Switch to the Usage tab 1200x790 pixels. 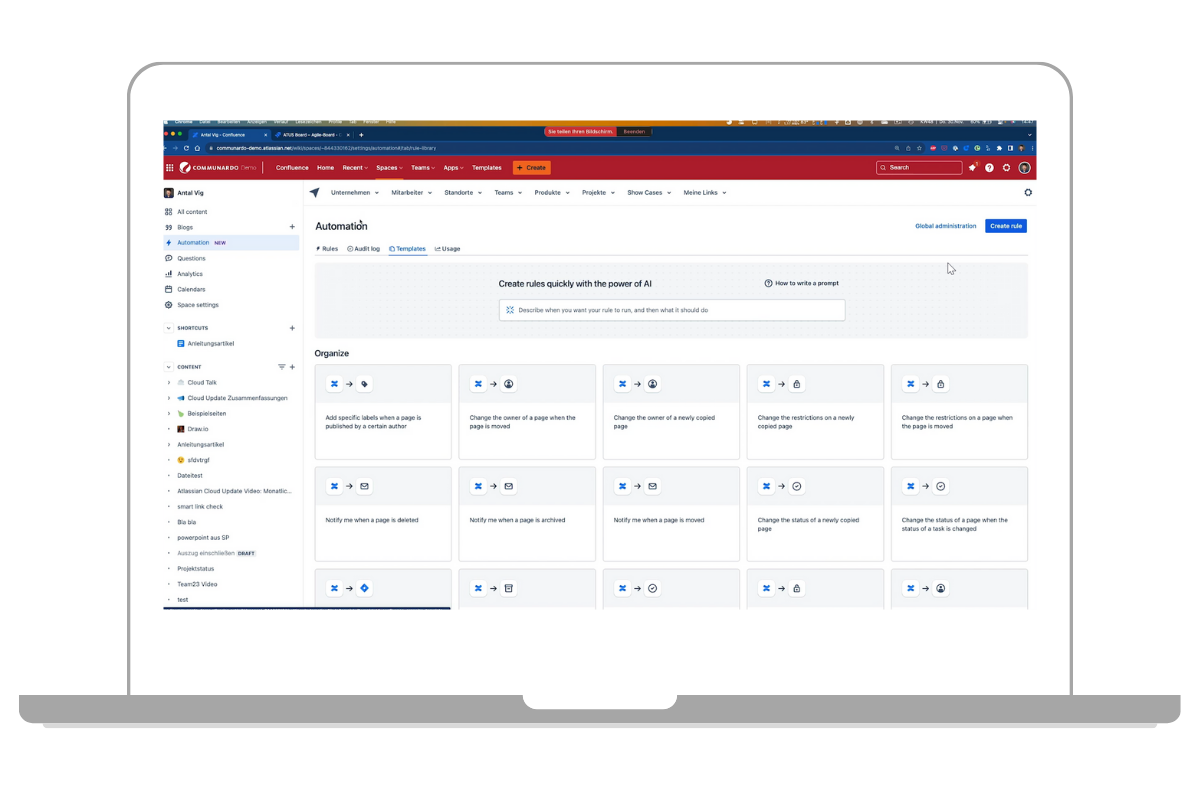448,248
